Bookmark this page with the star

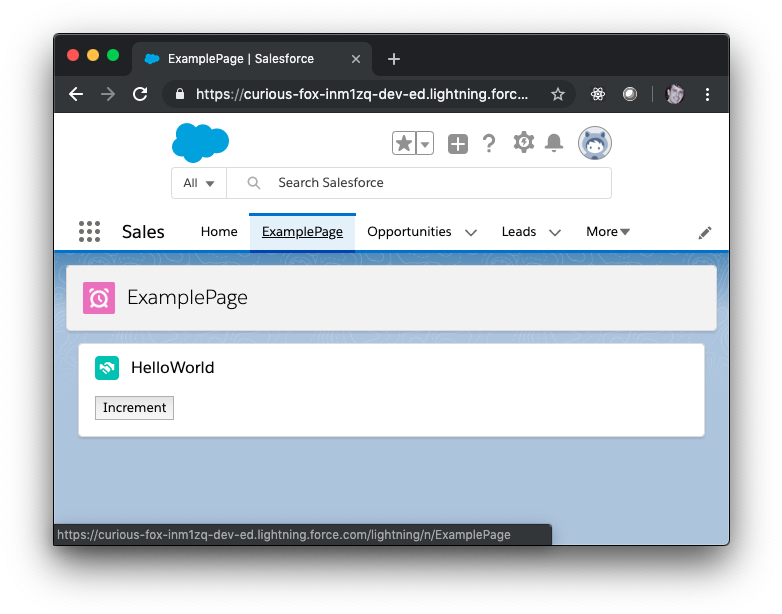tap(558, 94)
